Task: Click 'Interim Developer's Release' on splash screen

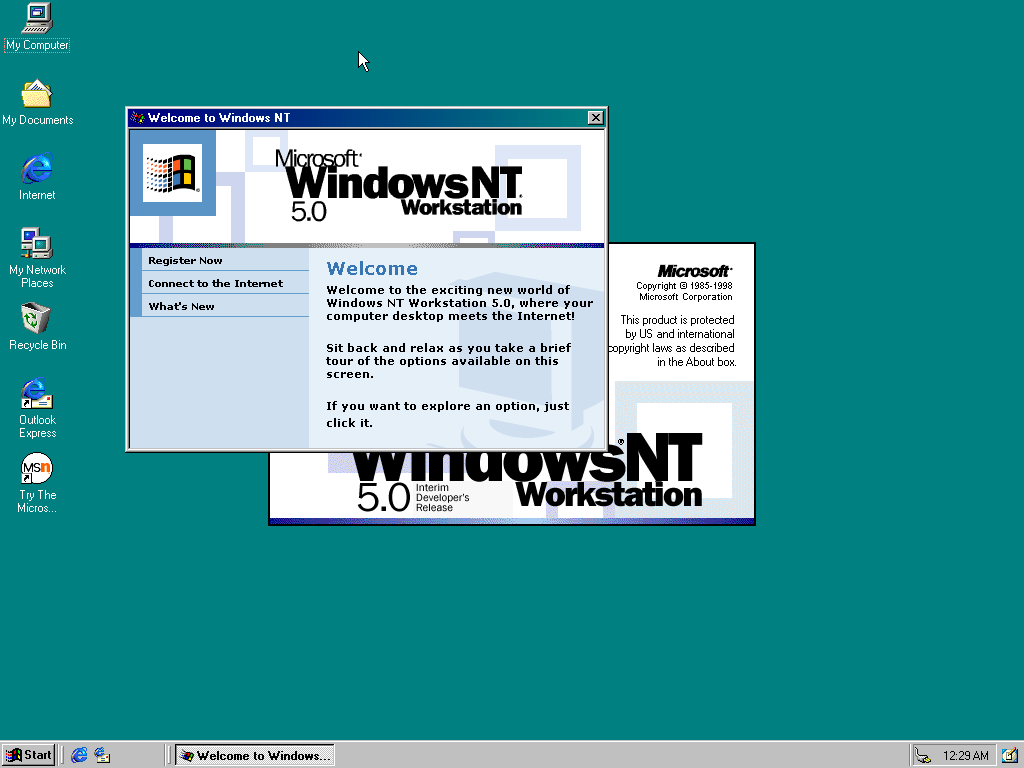Action: click(442, 498)
